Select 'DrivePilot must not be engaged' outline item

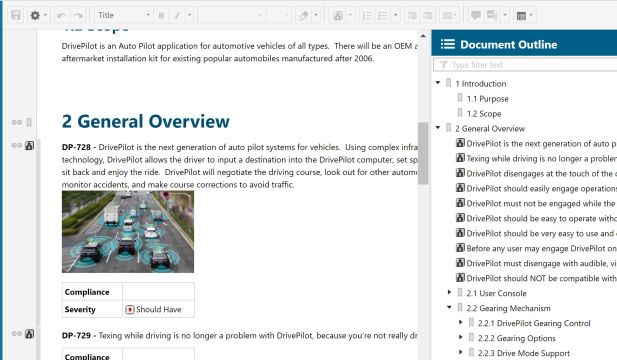click(541, 203)
